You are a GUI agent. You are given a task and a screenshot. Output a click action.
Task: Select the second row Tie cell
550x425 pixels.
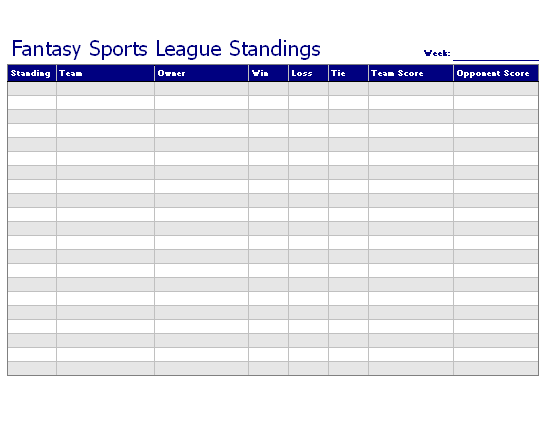point(348,102)
